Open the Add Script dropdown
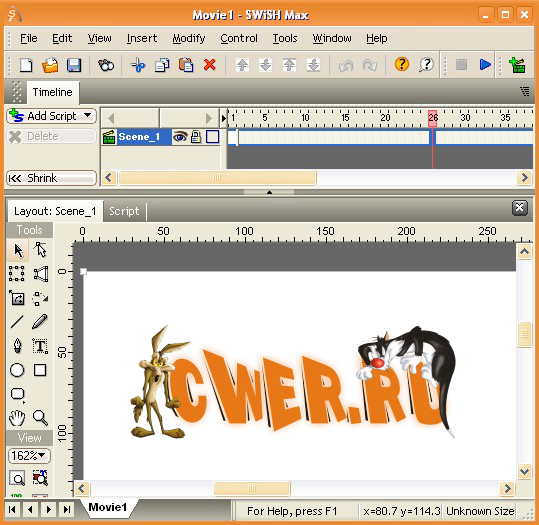The width and height of the screenshot is (539, 525). (x=52, y=116)
